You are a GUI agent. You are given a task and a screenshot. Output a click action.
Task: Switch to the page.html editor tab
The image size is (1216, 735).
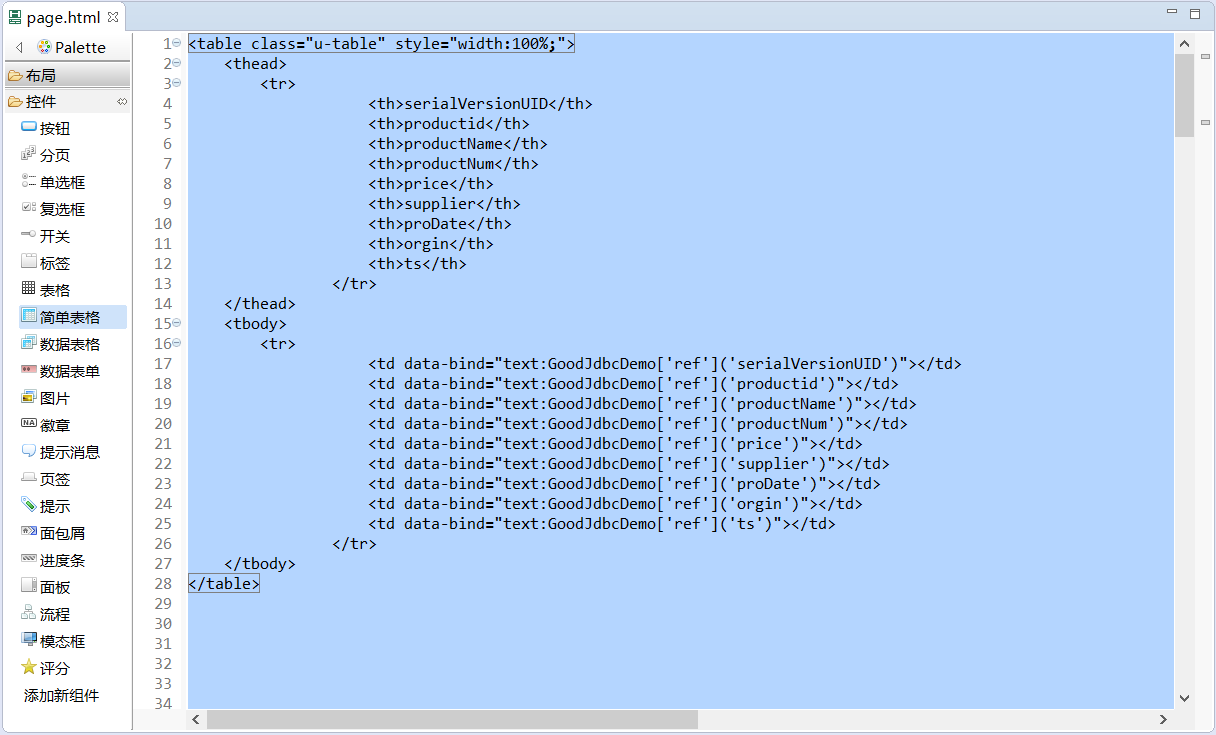63,17
